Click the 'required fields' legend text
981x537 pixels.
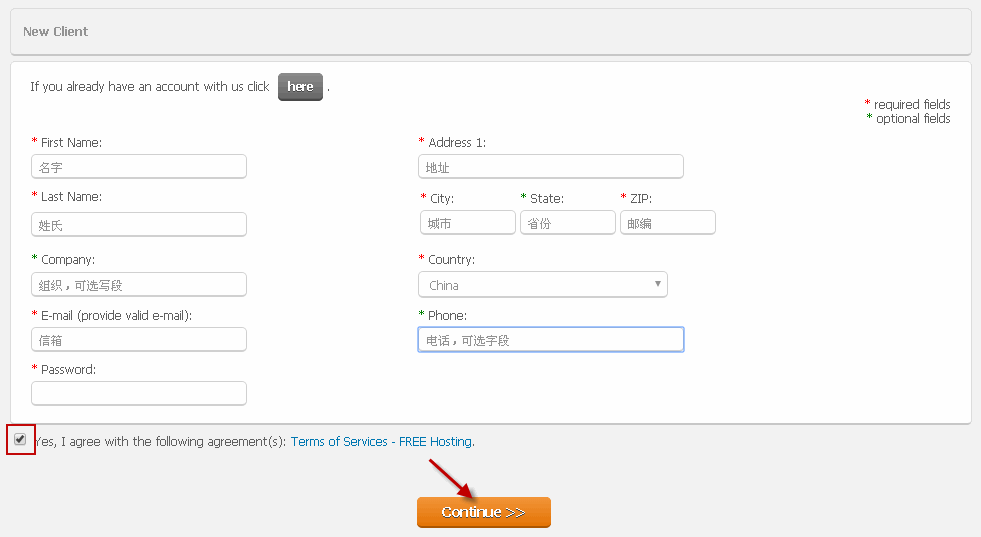[x=912, y=104]
